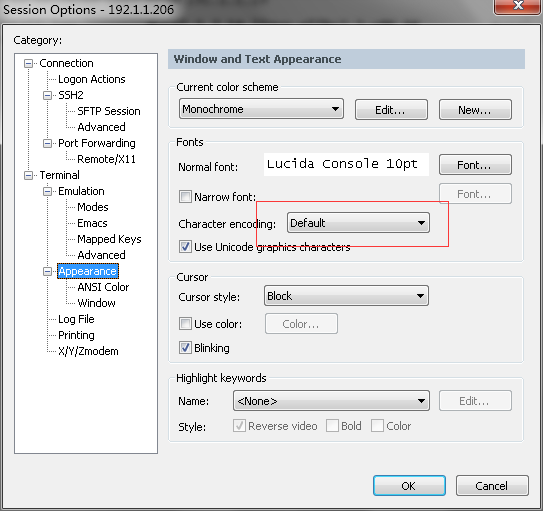Dismiss dialog with the Cancel button
Viewport: 543px width, 511px height.
point(492,486)
